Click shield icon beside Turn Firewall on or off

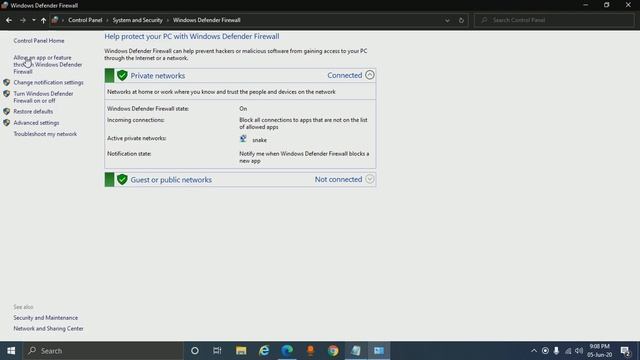[7, 94]
